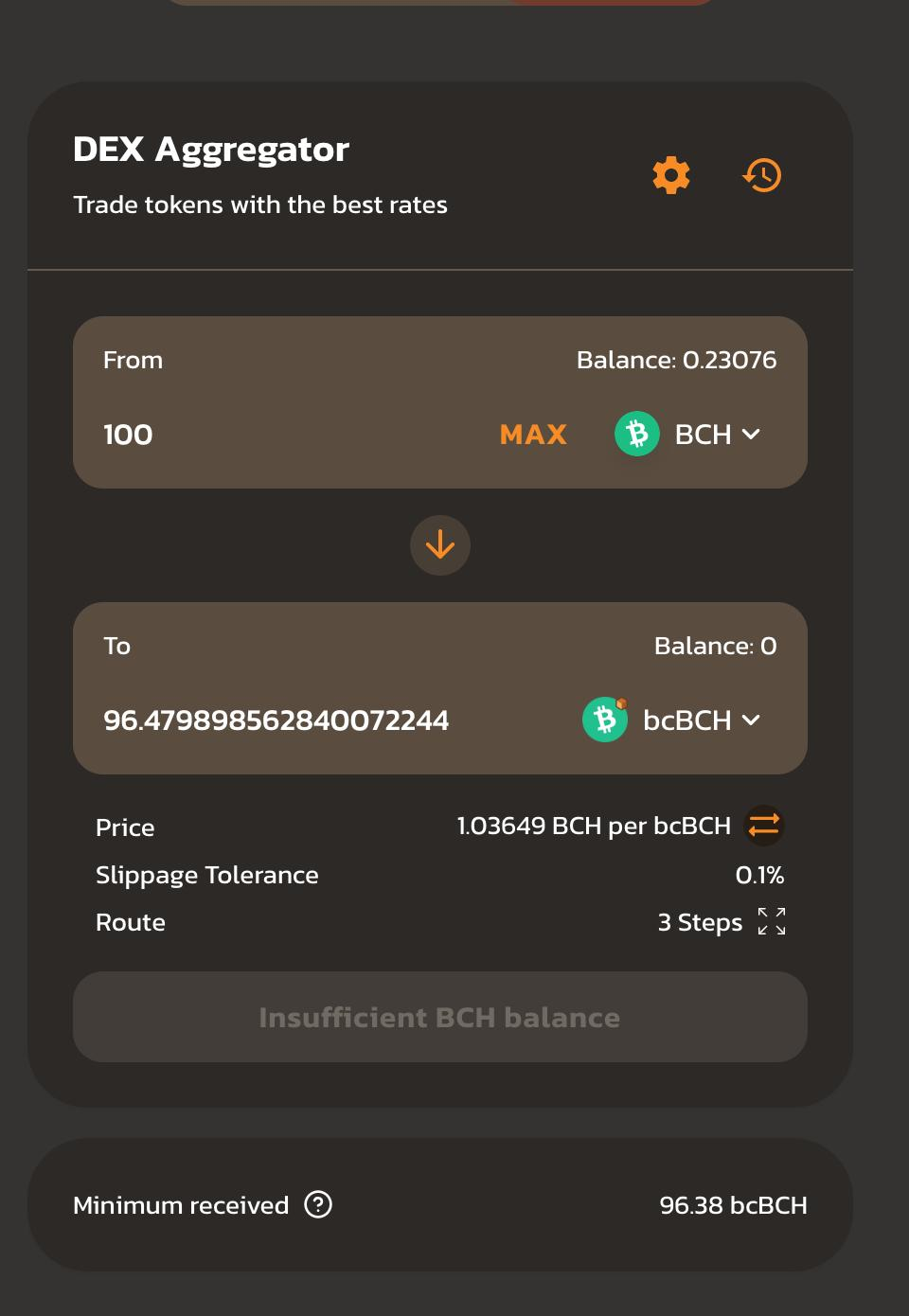Click the 0.1% slippage tolerance value
Screen dimensions: 909x1316
click(x=759, y=875)
